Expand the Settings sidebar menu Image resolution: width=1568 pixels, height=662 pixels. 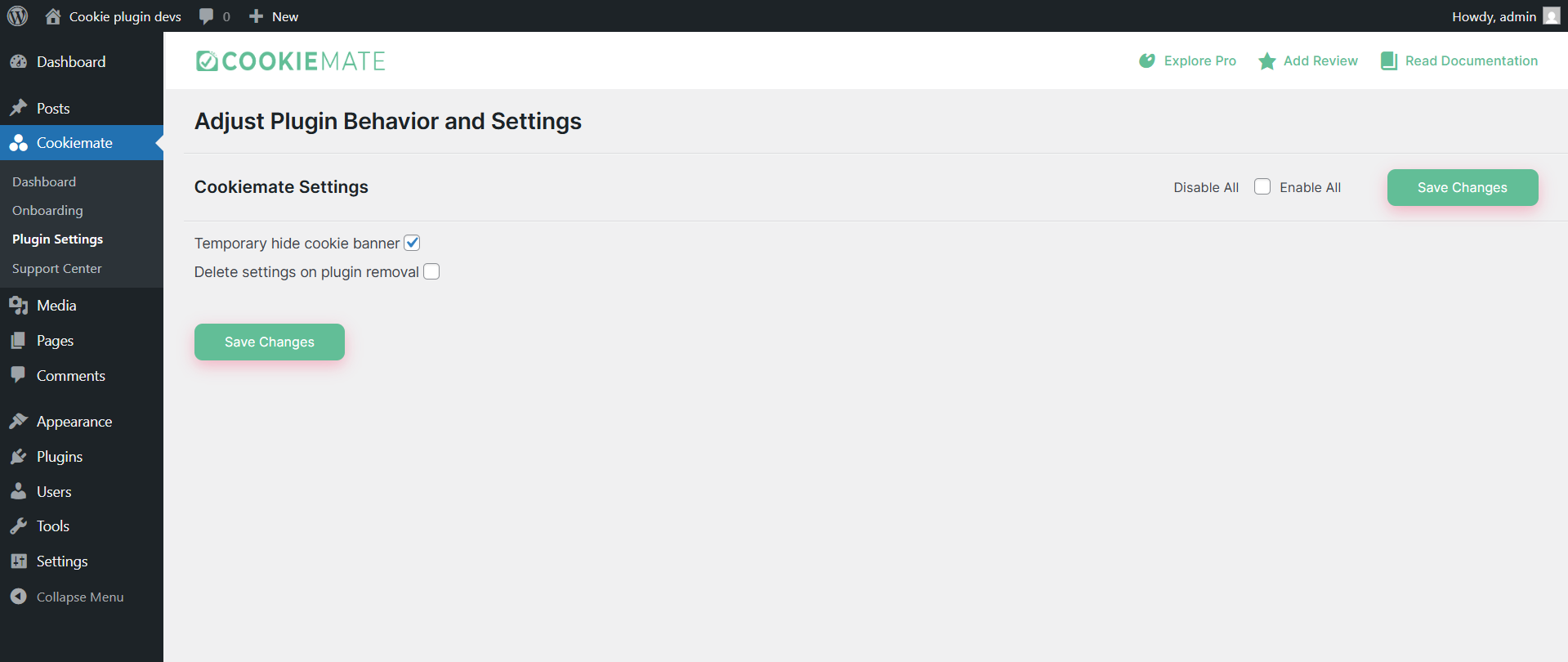[62, 561]
